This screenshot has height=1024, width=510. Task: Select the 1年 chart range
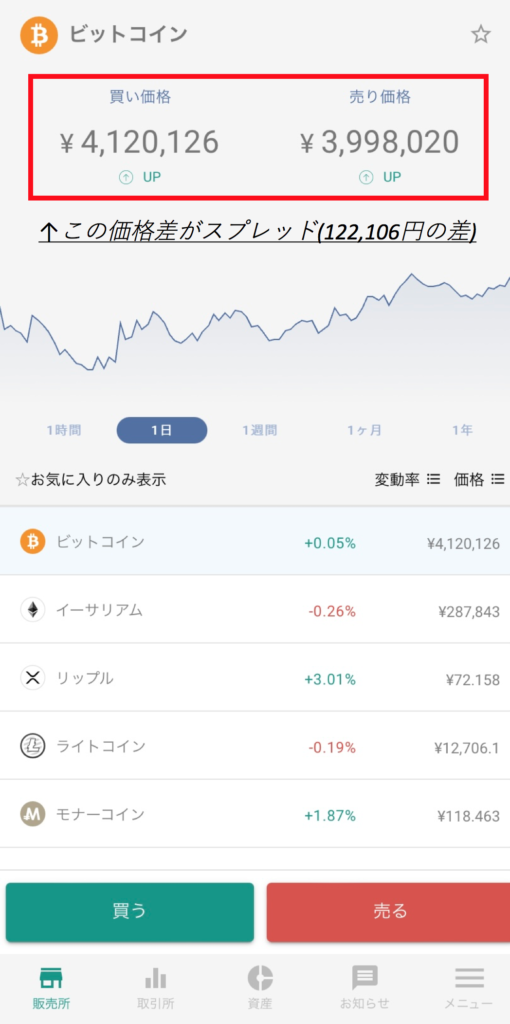pyautogui.click(x=462, y=430)
